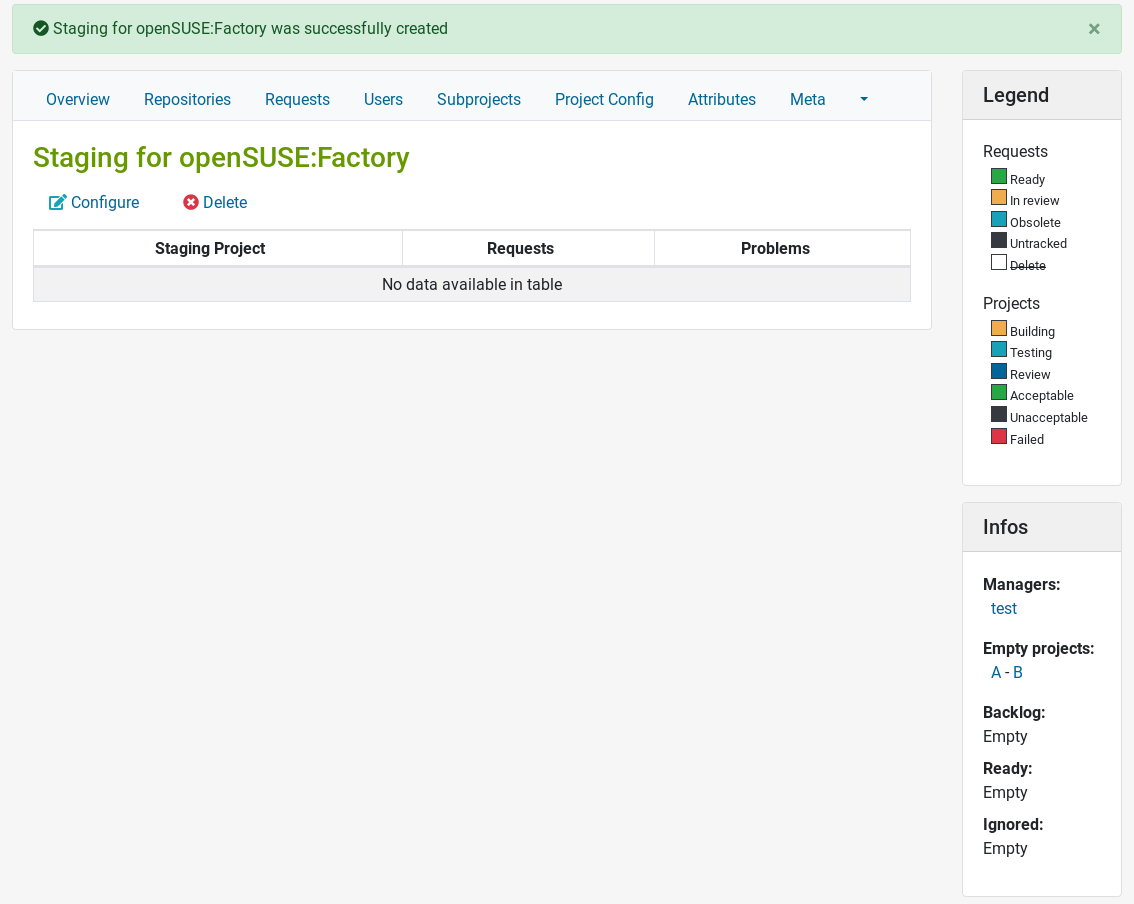The height and width of the screenshot is (904, 1134).
Task: Click the teal Obsolete swatch
Action: [999, 219]
